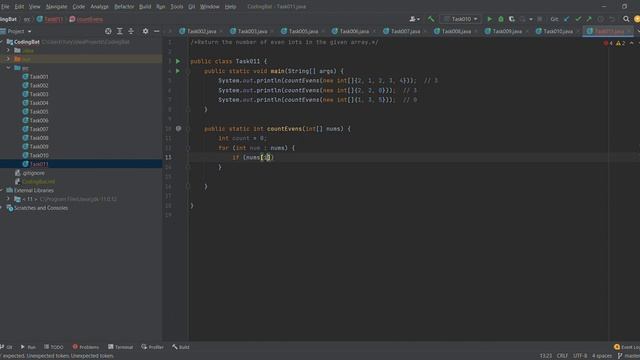The width and height of the screenshot is (640, 360).
Task: Open the Analyze menu
Action: pos(99,7)
